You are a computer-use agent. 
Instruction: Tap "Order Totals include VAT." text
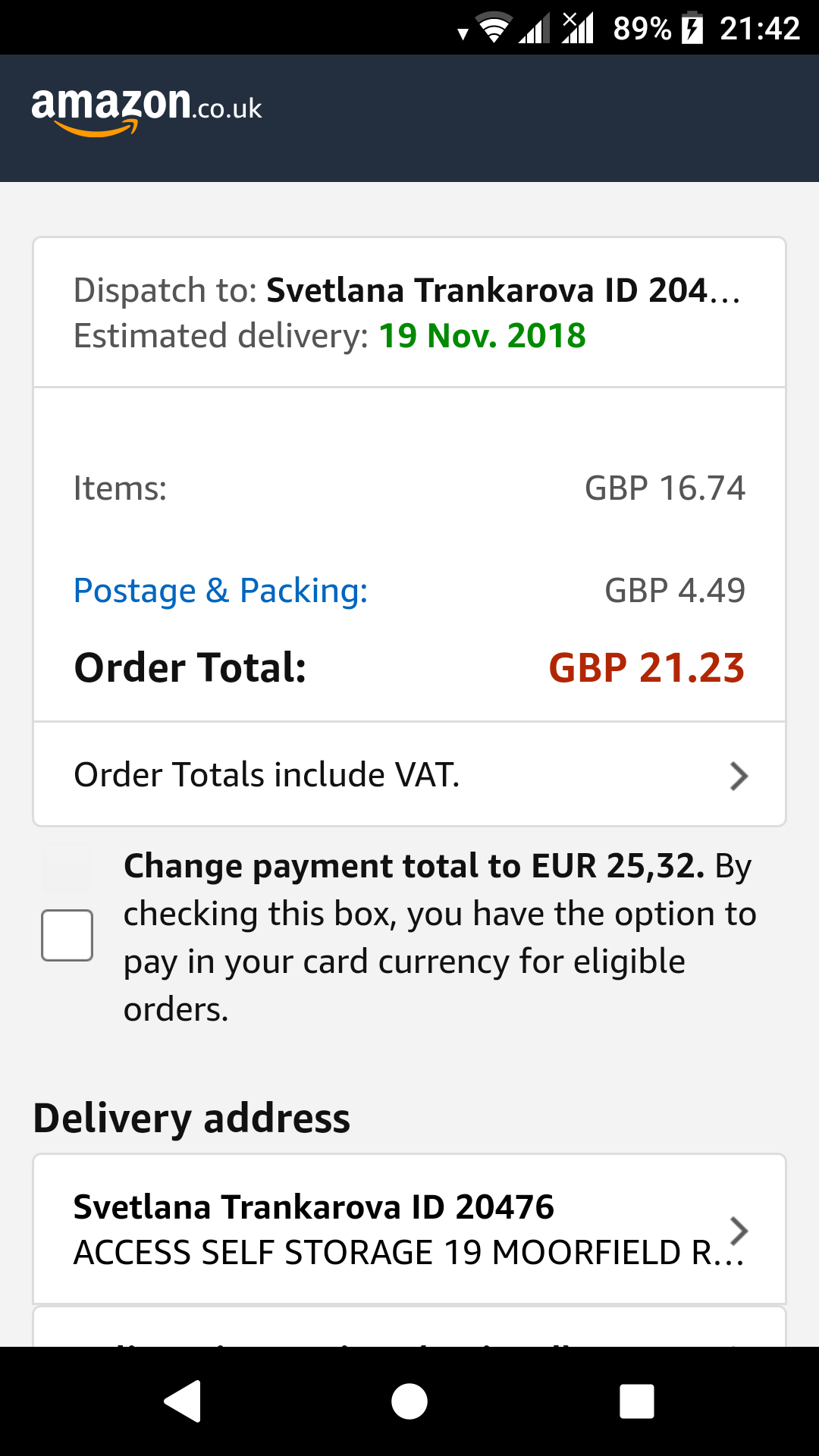click(x=267, y=775)
